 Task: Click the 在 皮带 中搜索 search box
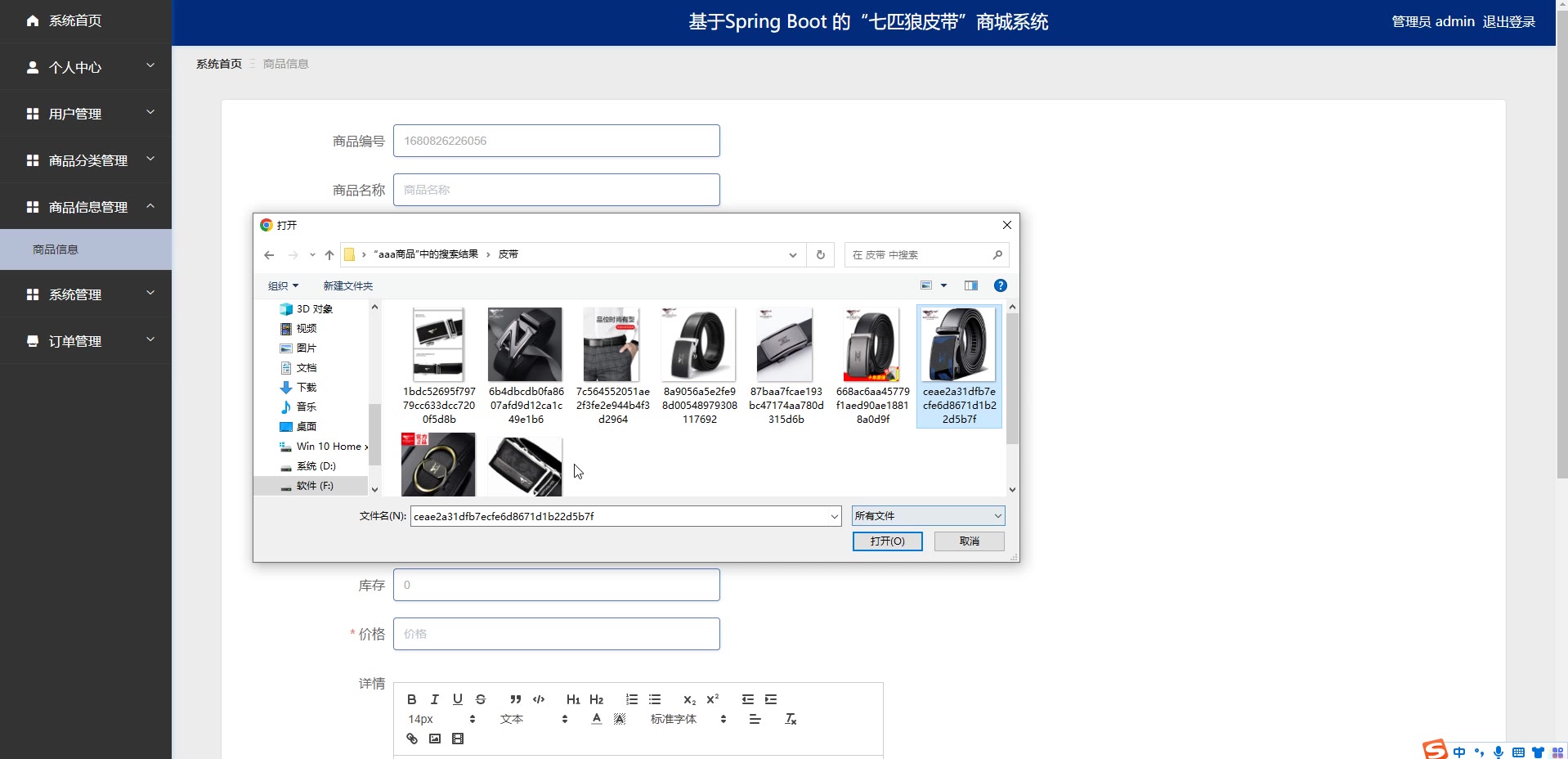926,255
